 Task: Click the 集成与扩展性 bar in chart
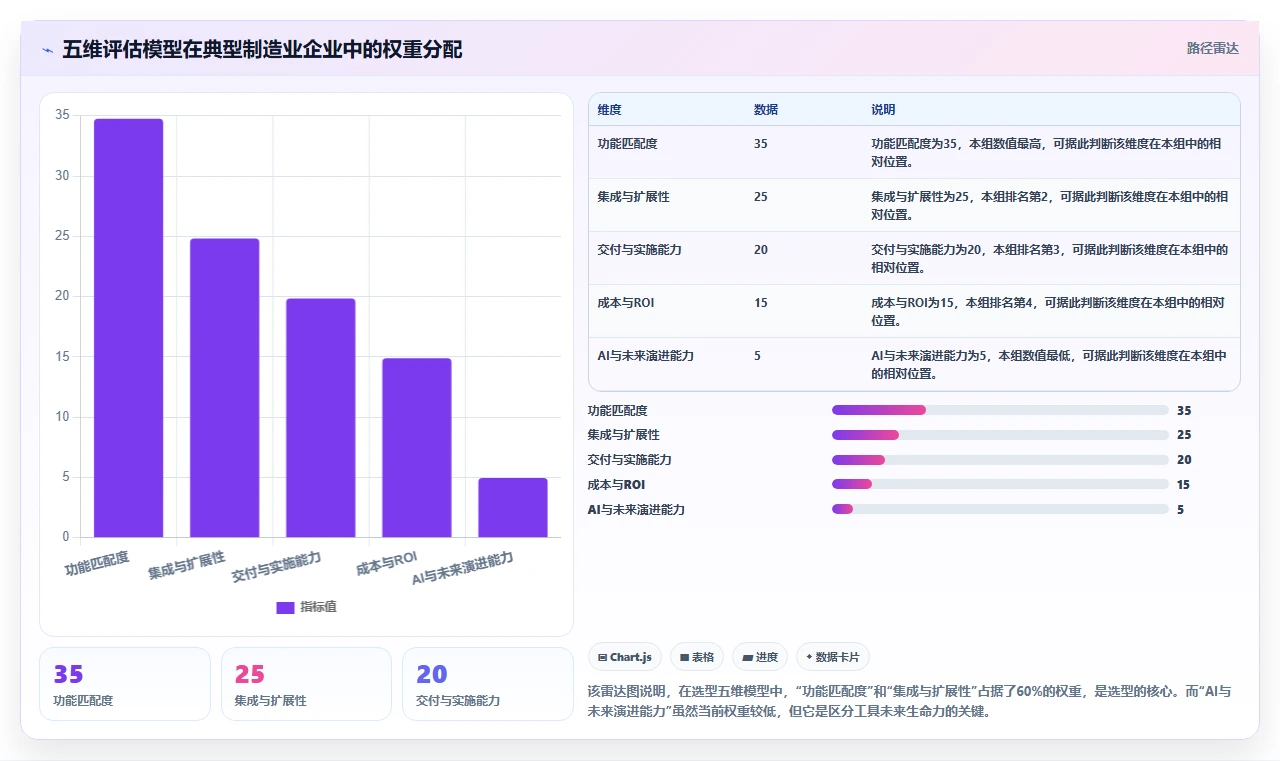click(224, 388)
